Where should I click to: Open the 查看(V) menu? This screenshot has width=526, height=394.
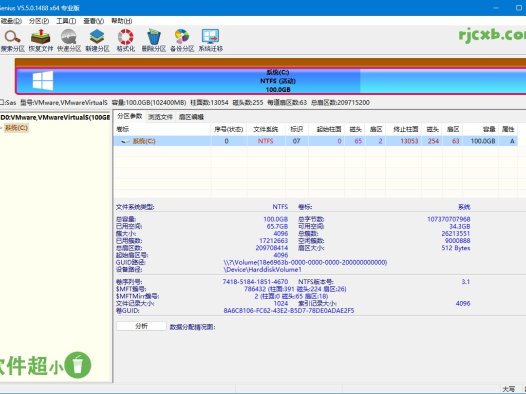94,21
